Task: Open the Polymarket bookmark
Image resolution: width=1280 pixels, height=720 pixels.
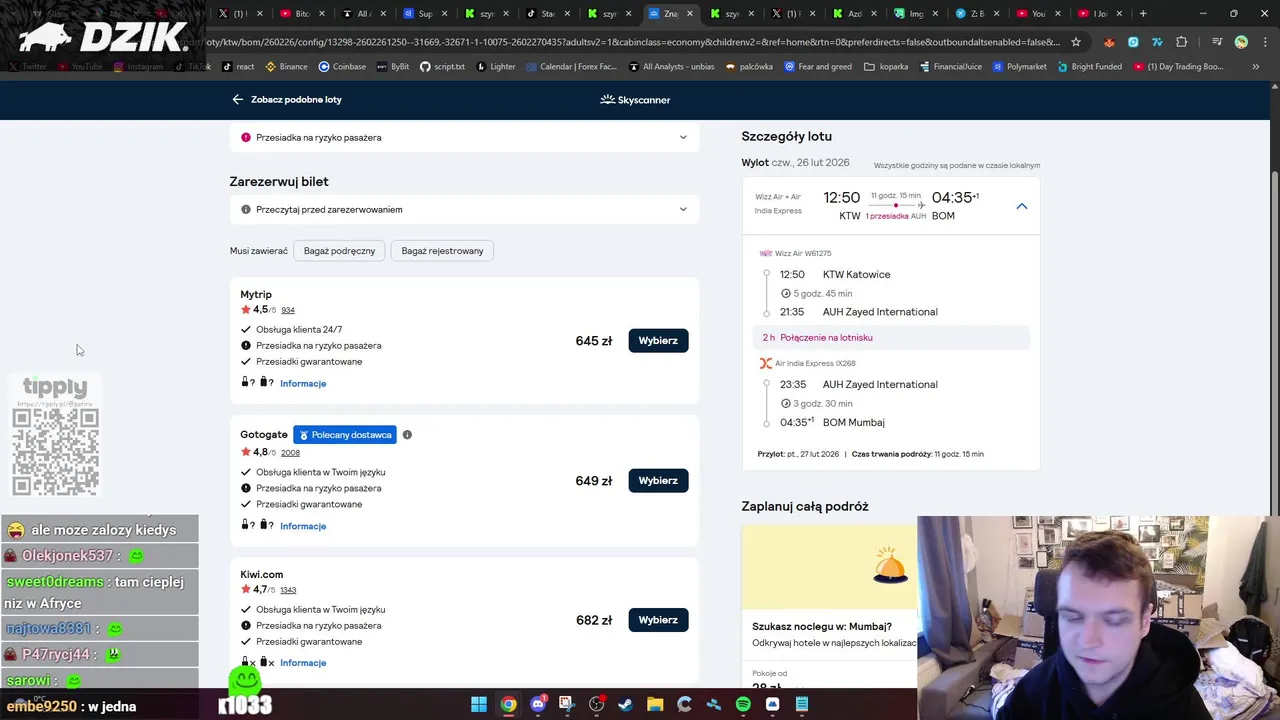Action: coord(1020,67)
